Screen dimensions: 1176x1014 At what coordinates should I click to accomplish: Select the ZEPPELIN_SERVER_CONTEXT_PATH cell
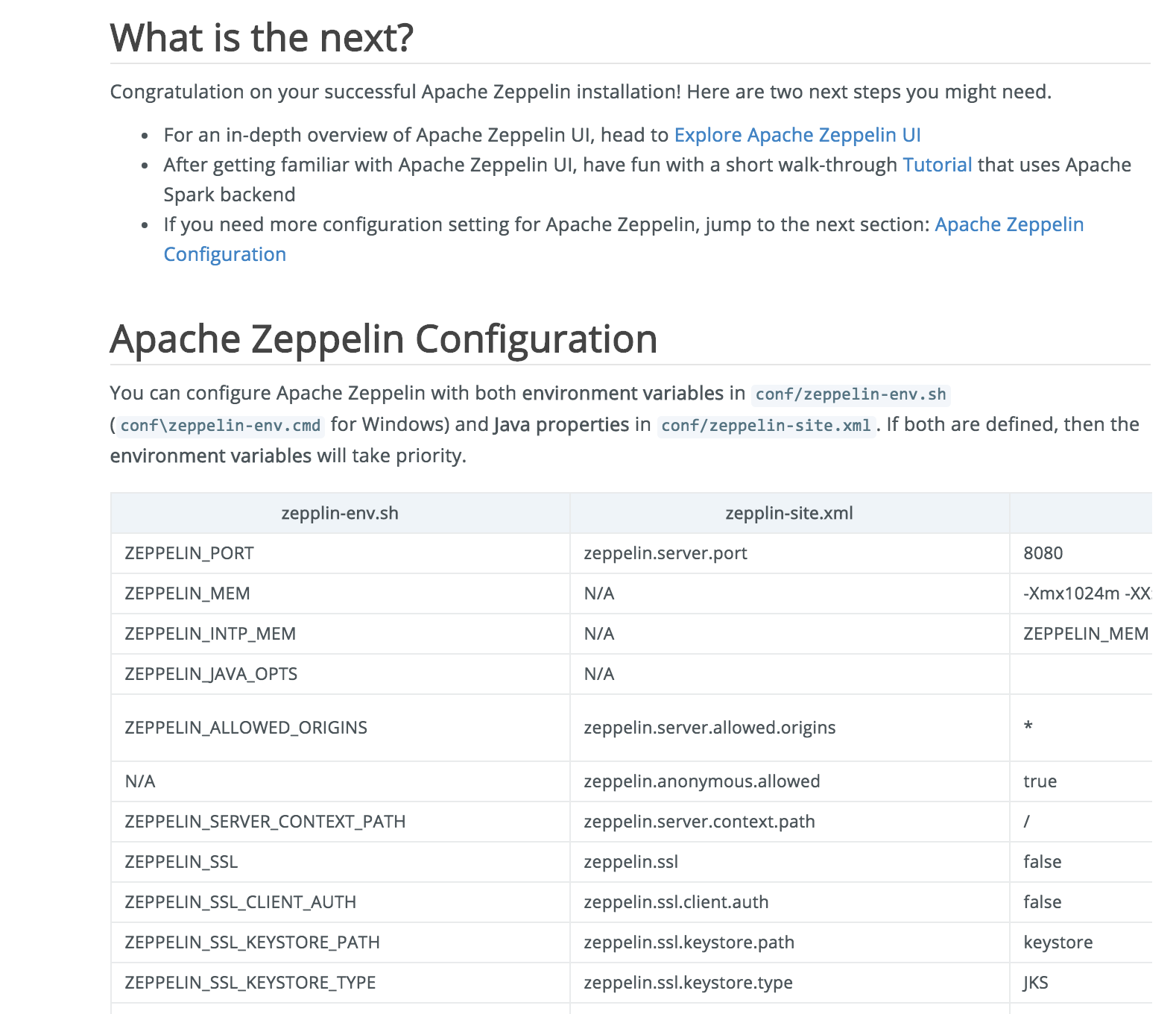265,822
